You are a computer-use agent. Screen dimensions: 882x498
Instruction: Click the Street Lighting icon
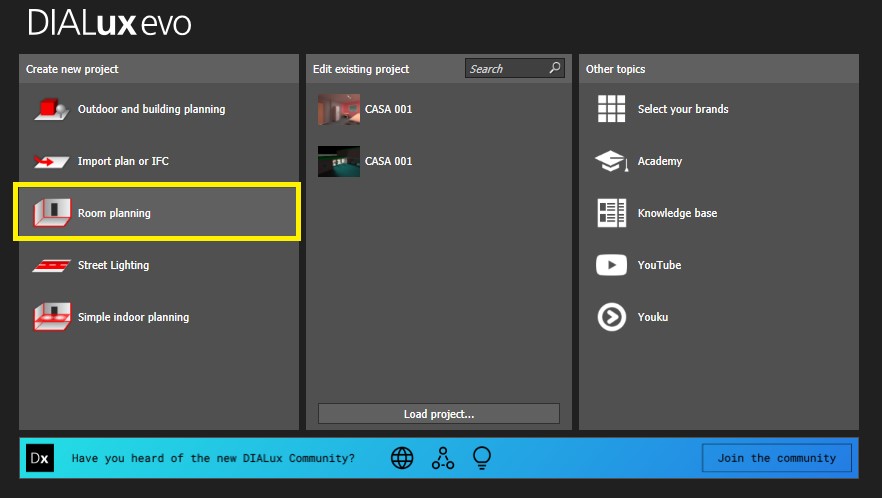click(50, 265)
